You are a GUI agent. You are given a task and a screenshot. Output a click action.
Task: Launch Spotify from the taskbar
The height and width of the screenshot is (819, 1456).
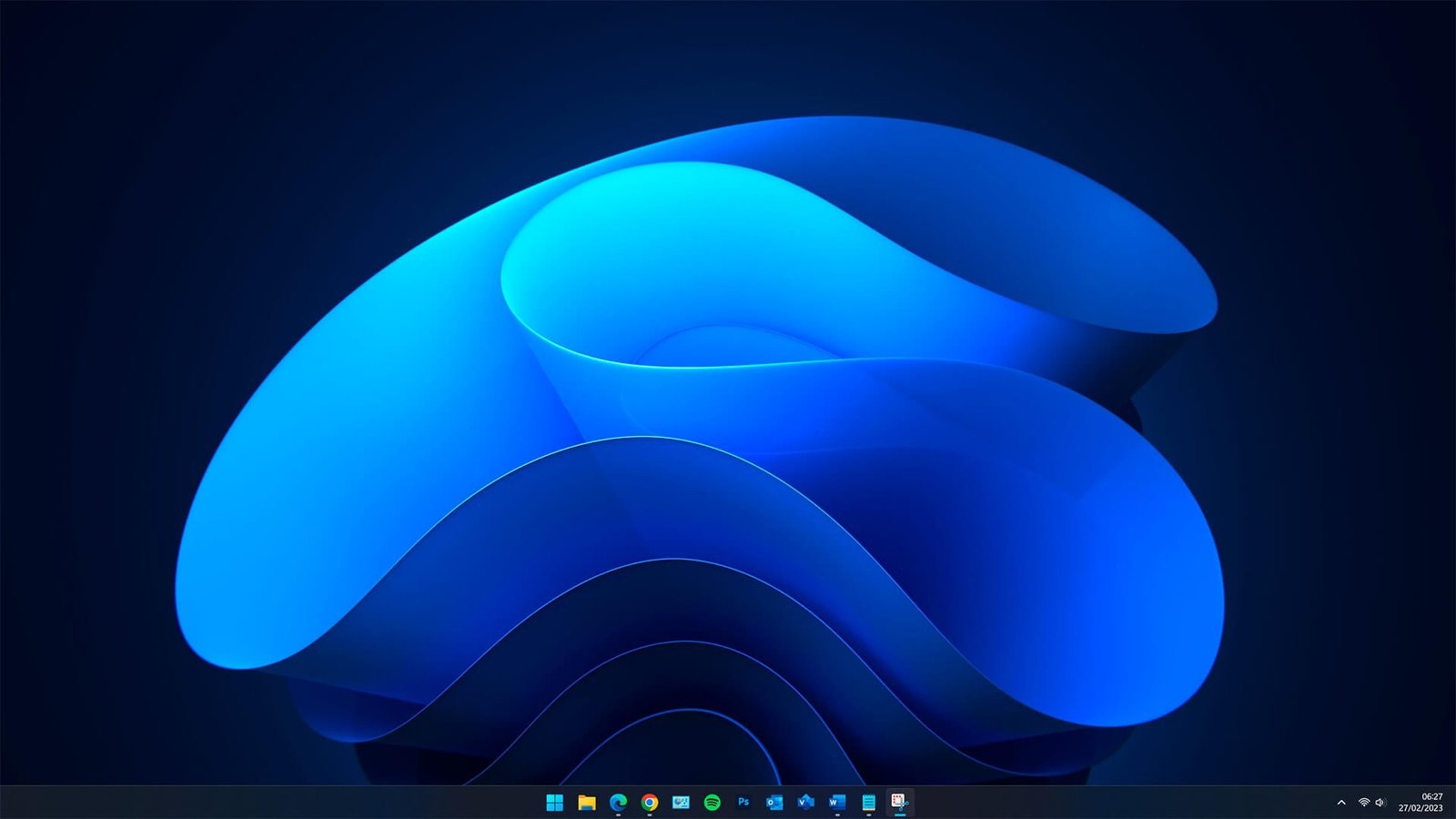713,802
